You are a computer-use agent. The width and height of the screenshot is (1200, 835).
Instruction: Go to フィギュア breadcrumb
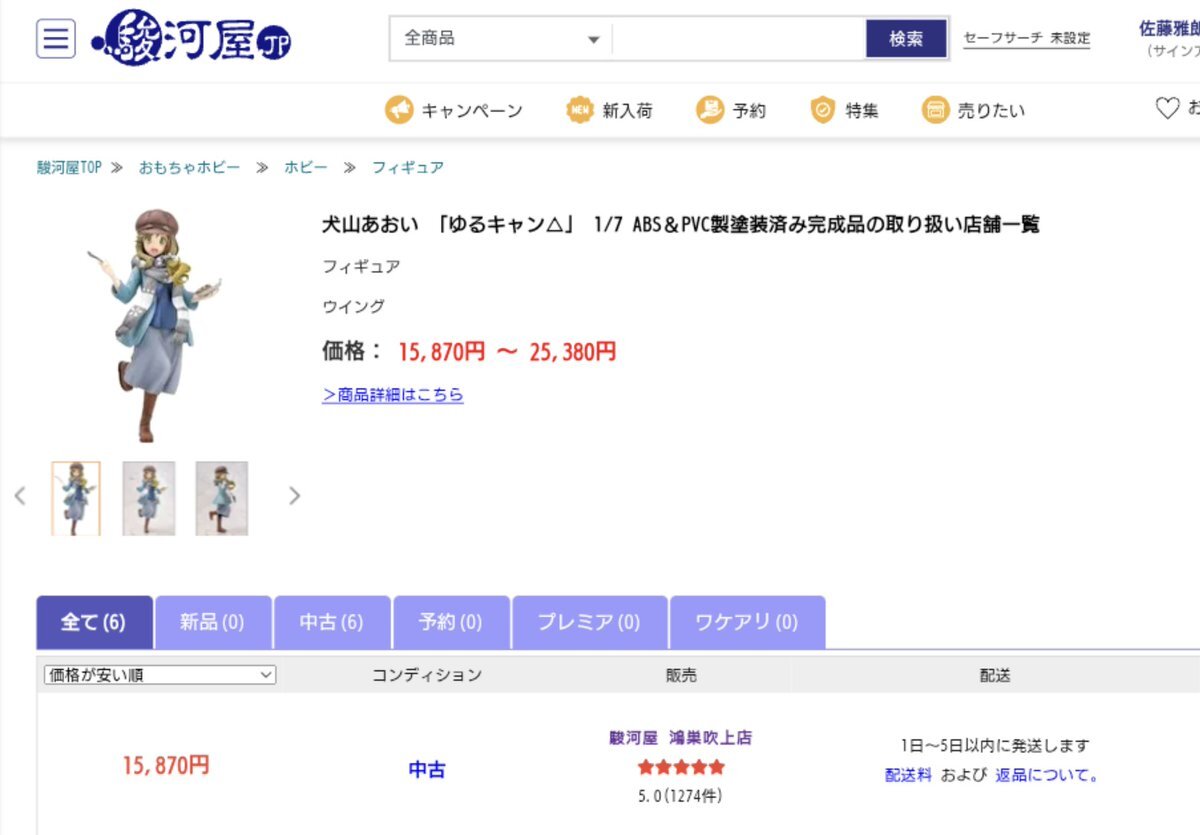408,167
